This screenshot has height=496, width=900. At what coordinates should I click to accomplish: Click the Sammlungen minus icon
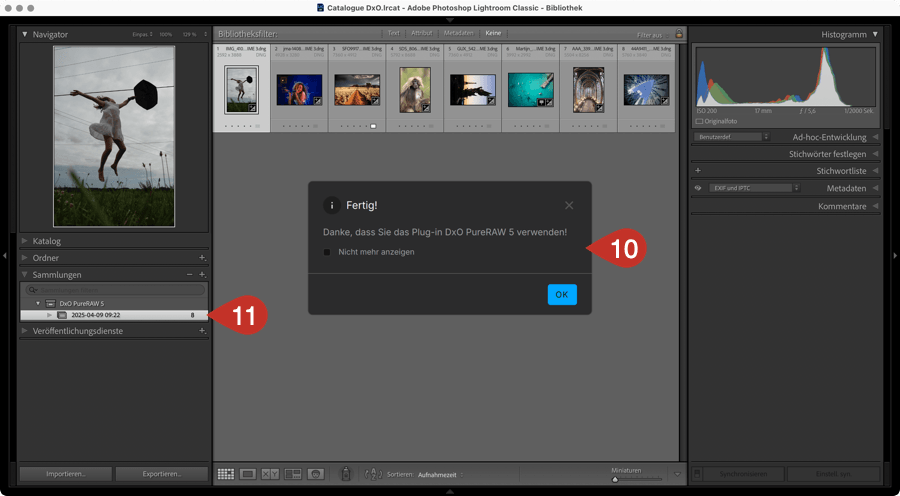(189, 275)
